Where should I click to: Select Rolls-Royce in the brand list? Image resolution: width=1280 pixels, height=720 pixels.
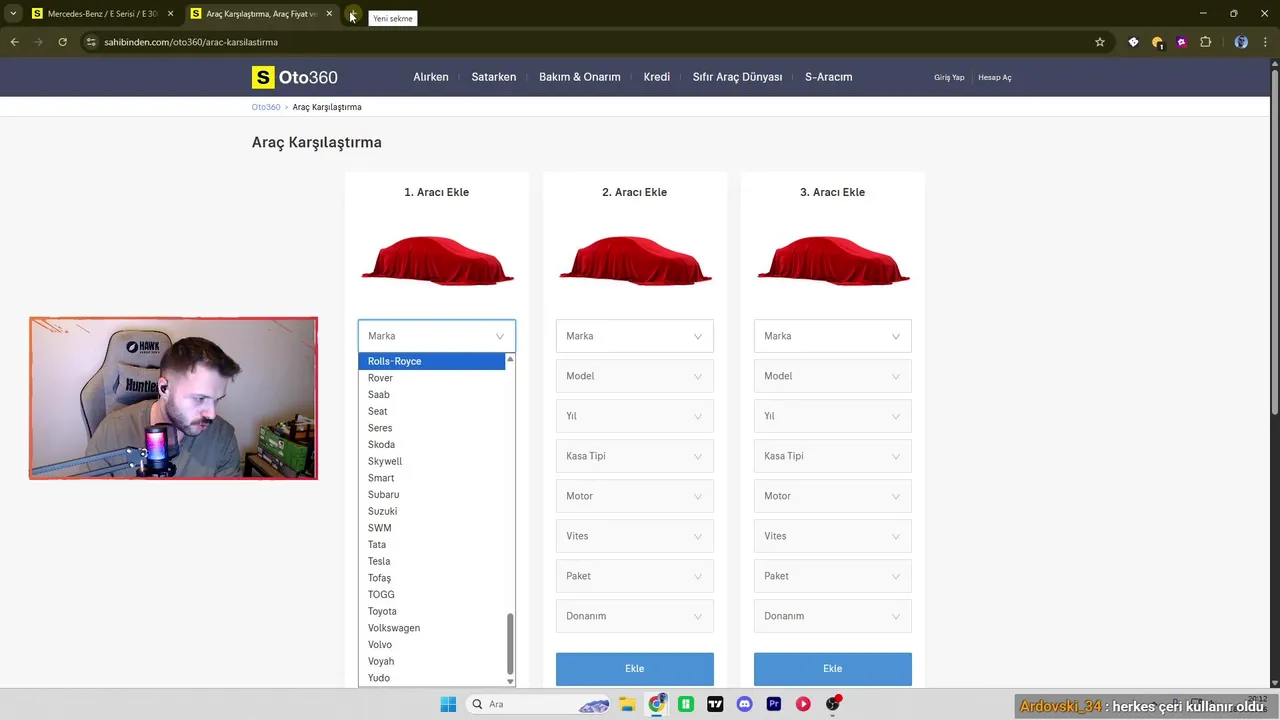[x=432, y=361]
